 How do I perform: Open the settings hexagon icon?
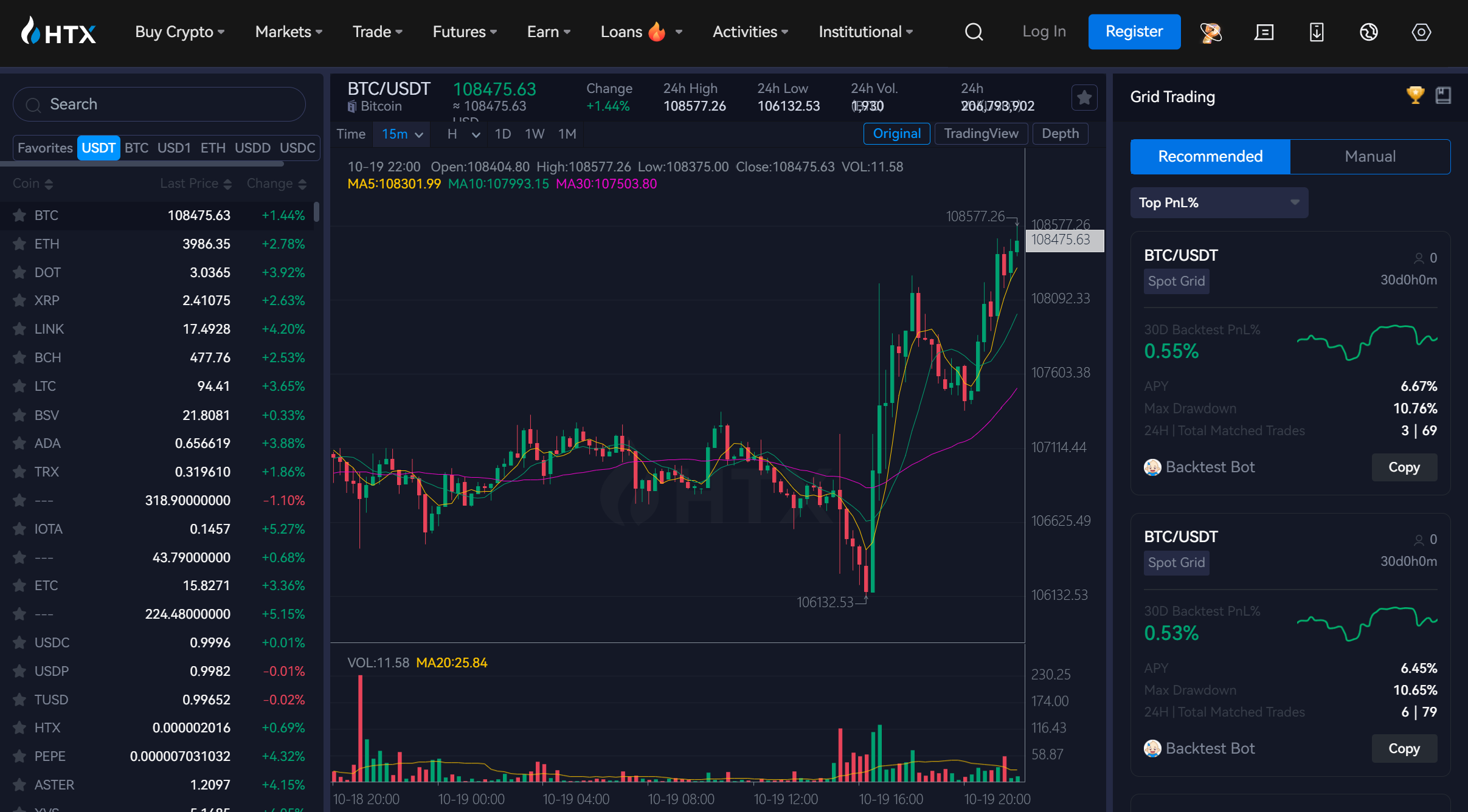click(x=1421, y=32)
